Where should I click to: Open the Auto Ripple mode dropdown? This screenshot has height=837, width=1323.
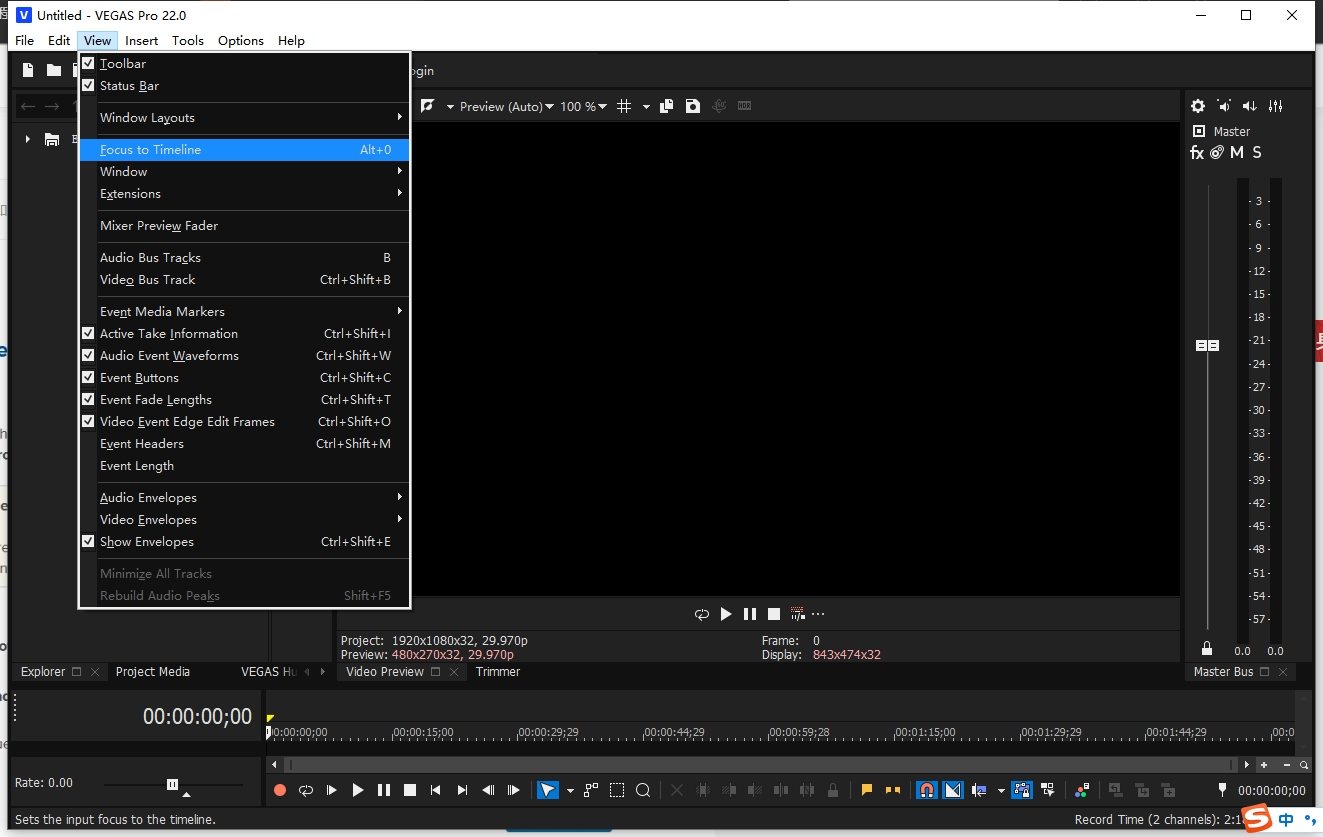click(1001, 790)
